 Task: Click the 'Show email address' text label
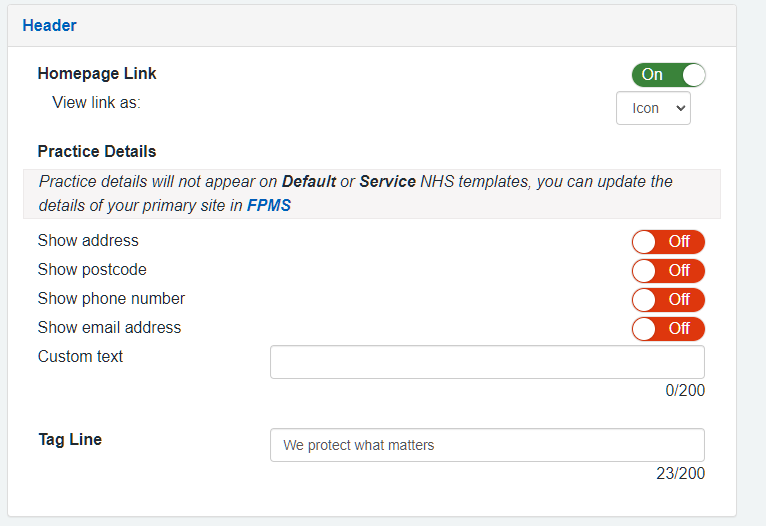click(x=109, y=327)
